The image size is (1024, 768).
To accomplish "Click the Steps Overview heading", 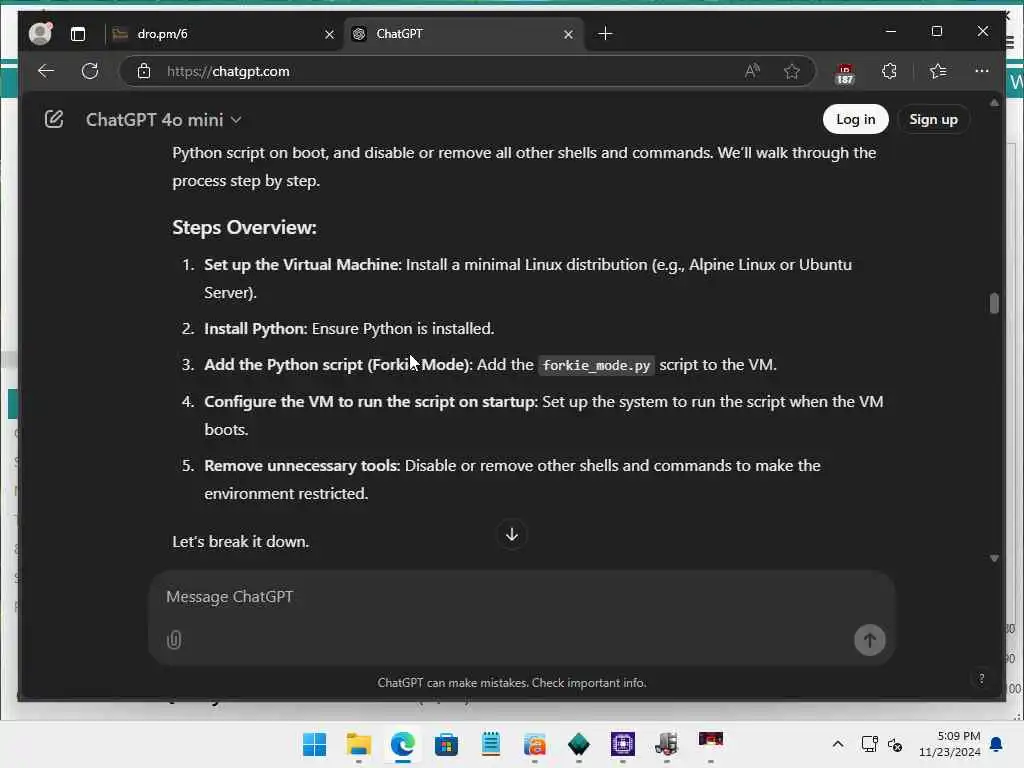I will [x=244, y=227].
